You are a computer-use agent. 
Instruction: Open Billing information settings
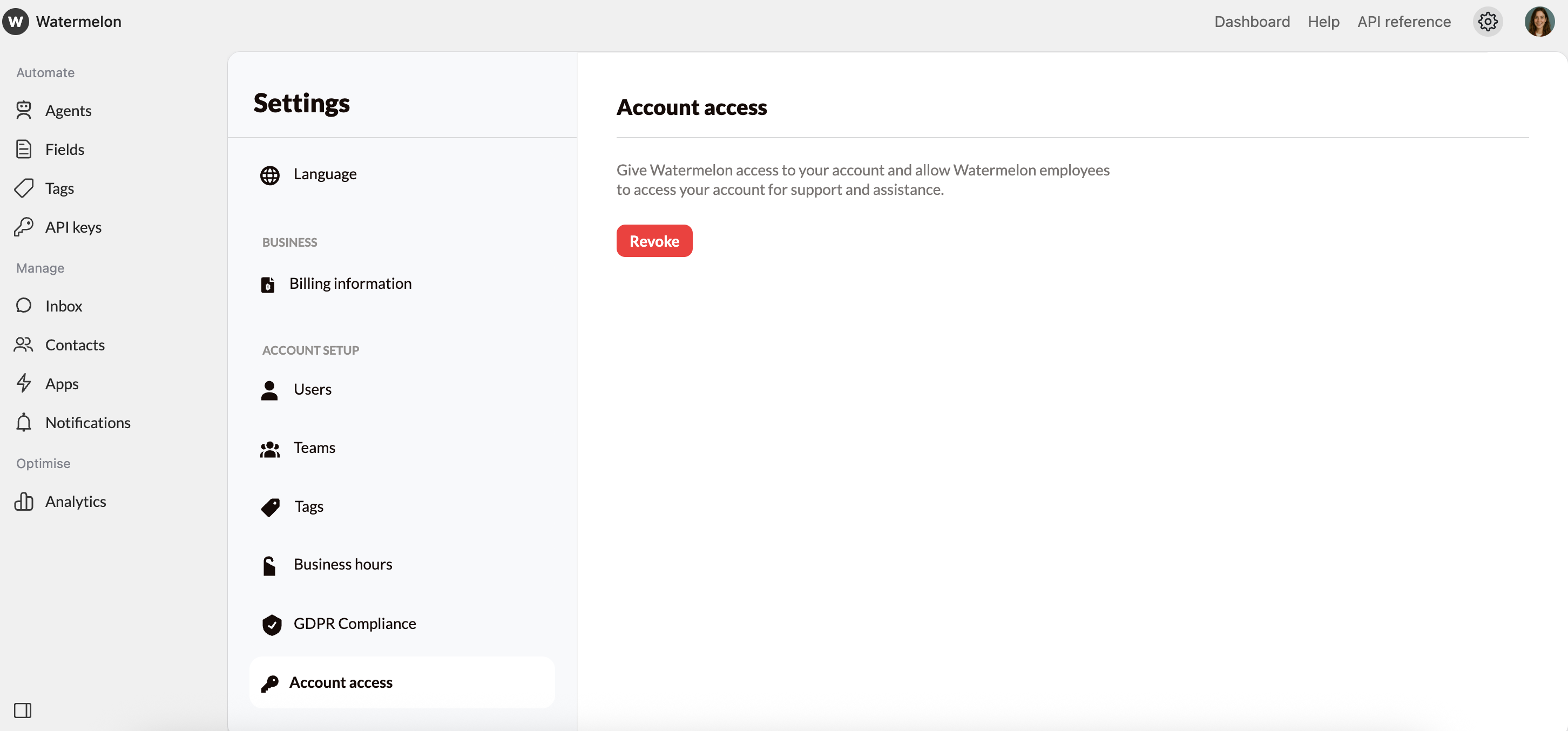click(350, 283)
